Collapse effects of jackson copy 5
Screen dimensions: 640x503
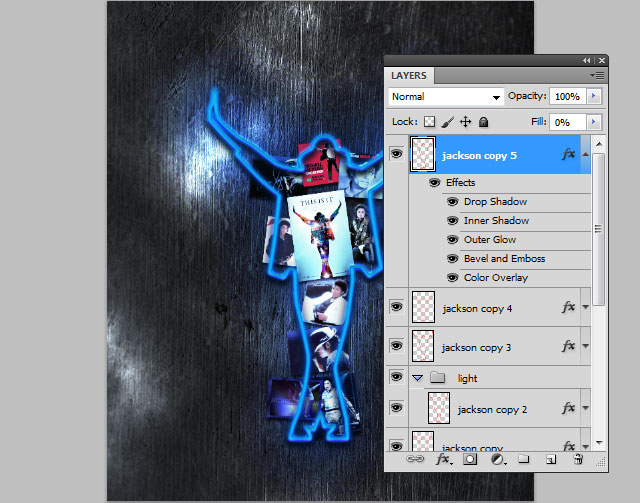pyautogui.click(x=585, y=154)
